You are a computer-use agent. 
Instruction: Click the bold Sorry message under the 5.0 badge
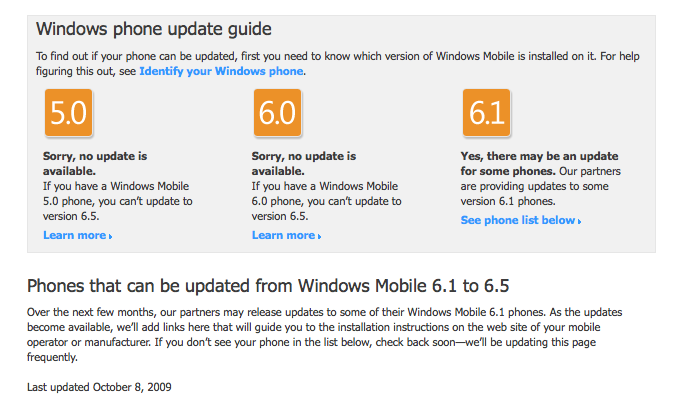(x=95, y=163)
